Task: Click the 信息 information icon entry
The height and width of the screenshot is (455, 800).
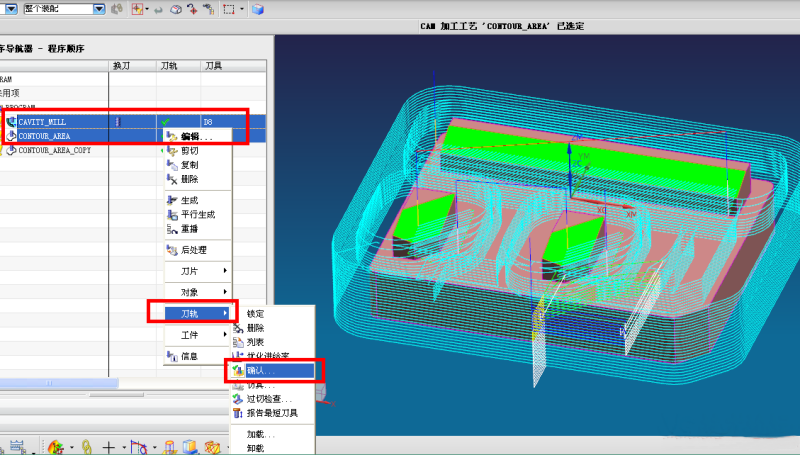Action: pos(173,356)
